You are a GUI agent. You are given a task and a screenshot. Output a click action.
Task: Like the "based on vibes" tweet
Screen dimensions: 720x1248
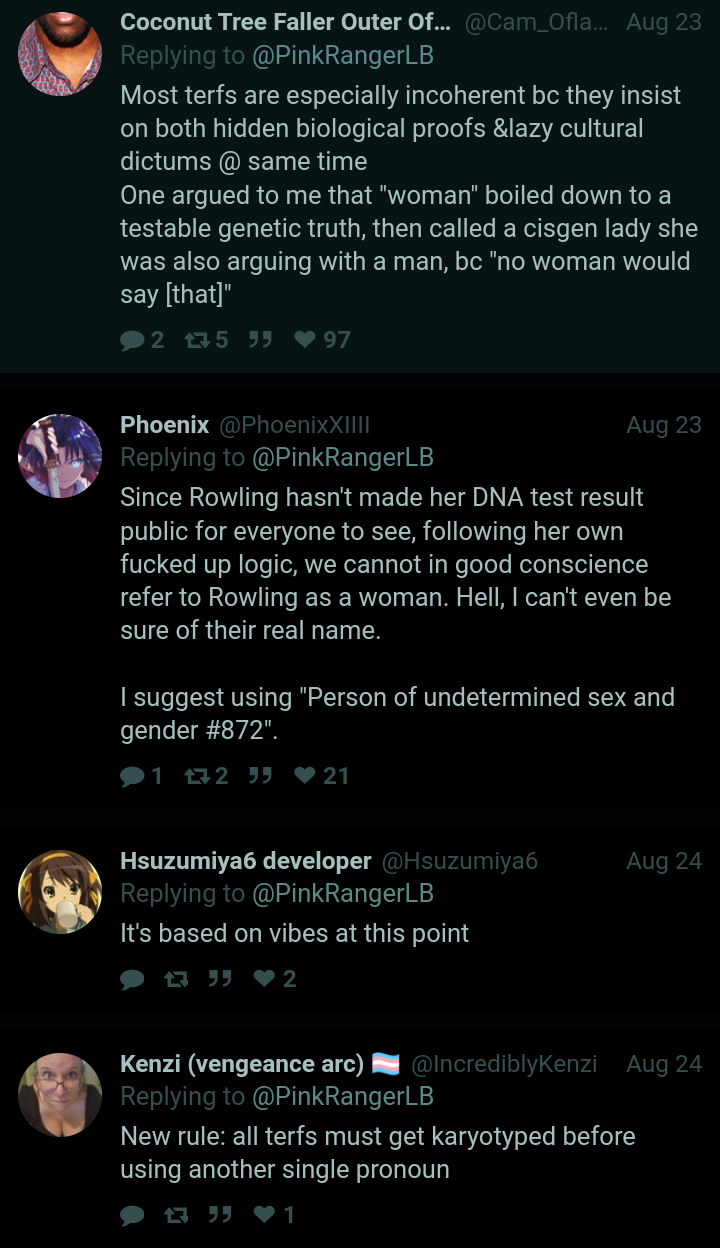[264, 979]
